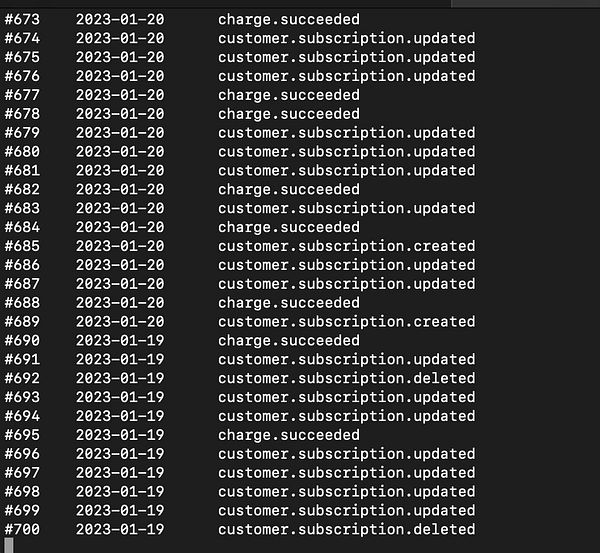600x553 pixels.
Task: Click the date 2023-01-20 on row #678
Action: click(x=120, y=114)
